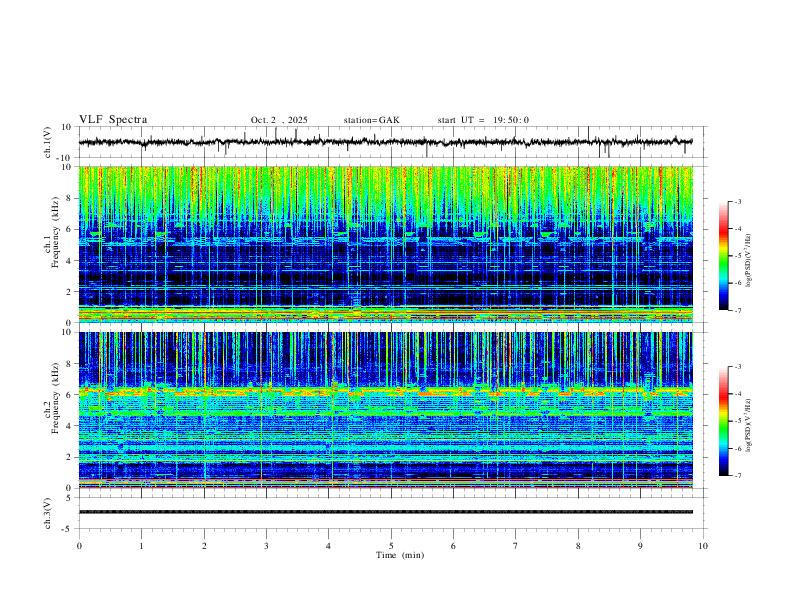The height and width of the screenshot is (612, 792).
Task: Click the time axis tick label '5'
Action: click(x=391, y=546)
